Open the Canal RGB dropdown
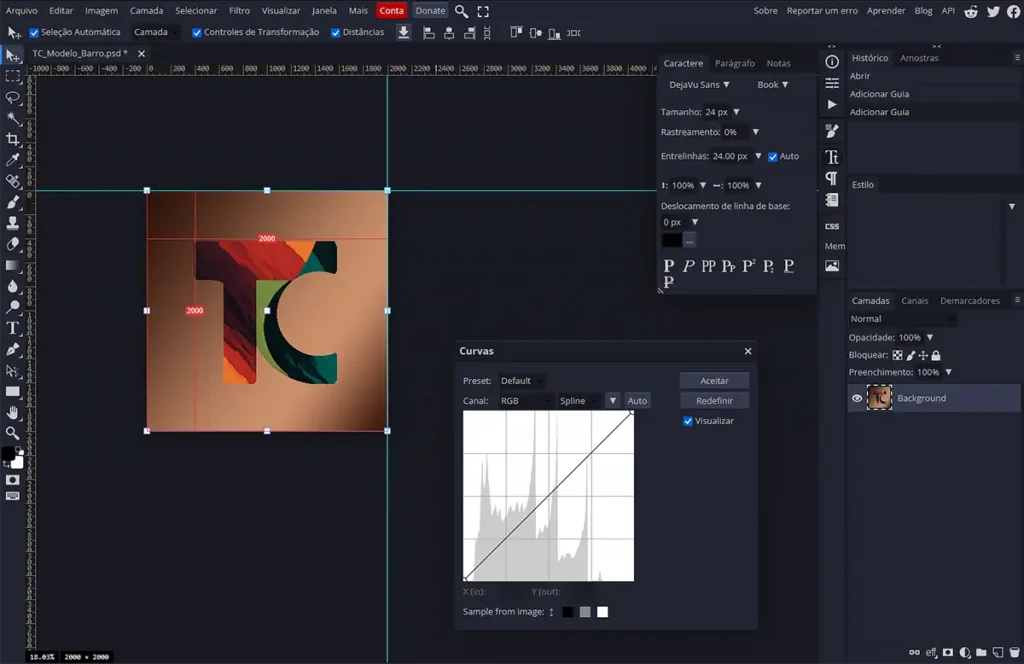The width and height of the screenshot is (1024, 664). pyautogui.click(x=525, y=401)
